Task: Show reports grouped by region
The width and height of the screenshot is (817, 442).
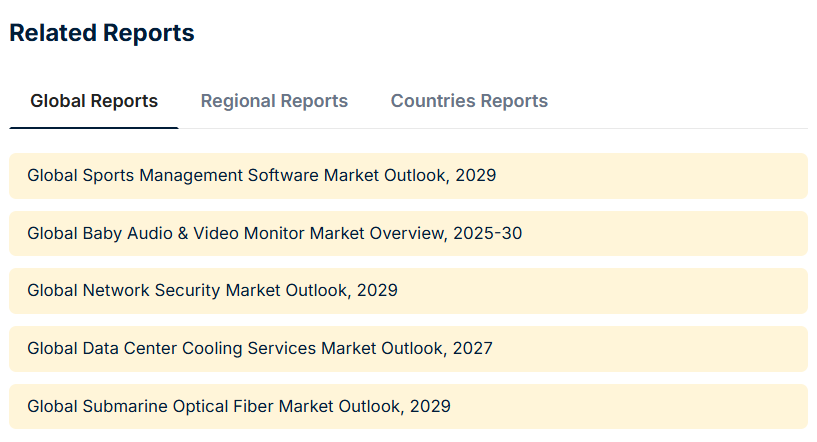Action: pyautogui.click(x=274, y=101)
